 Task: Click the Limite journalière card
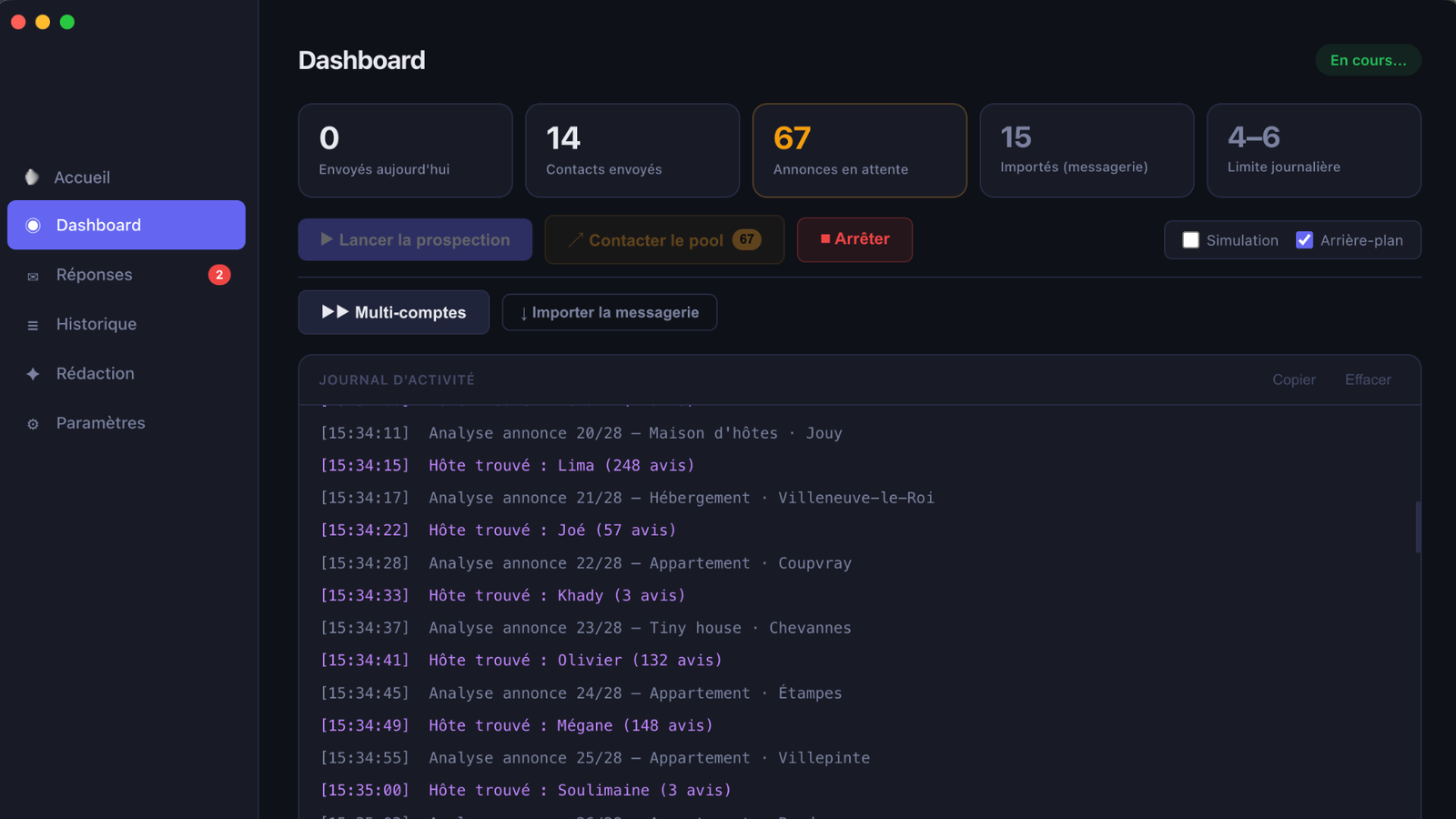tap(1314, 150)
